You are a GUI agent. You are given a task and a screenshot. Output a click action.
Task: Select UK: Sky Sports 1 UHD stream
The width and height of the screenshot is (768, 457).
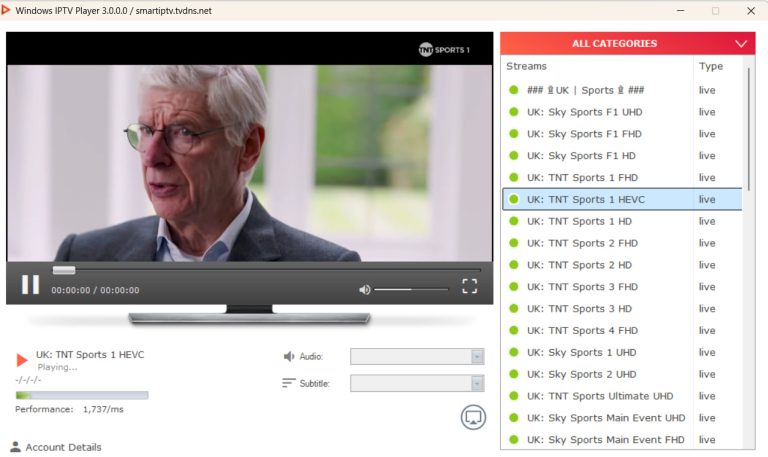[622, 352]
